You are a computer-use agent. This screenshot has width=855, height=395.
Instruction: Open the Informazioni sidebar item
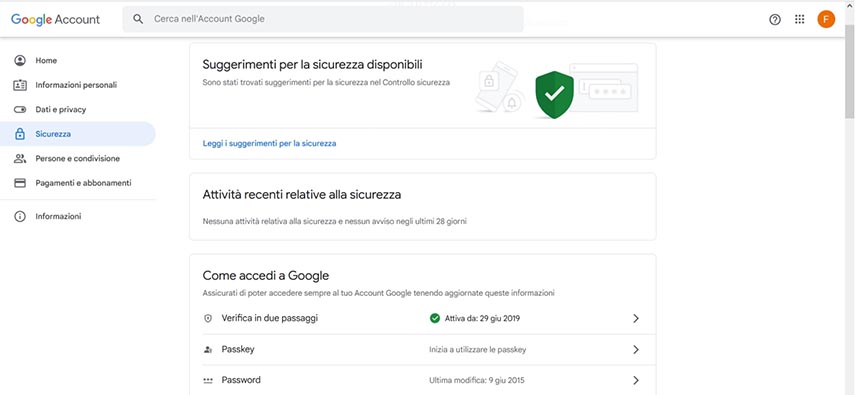(x=77, y=217)
